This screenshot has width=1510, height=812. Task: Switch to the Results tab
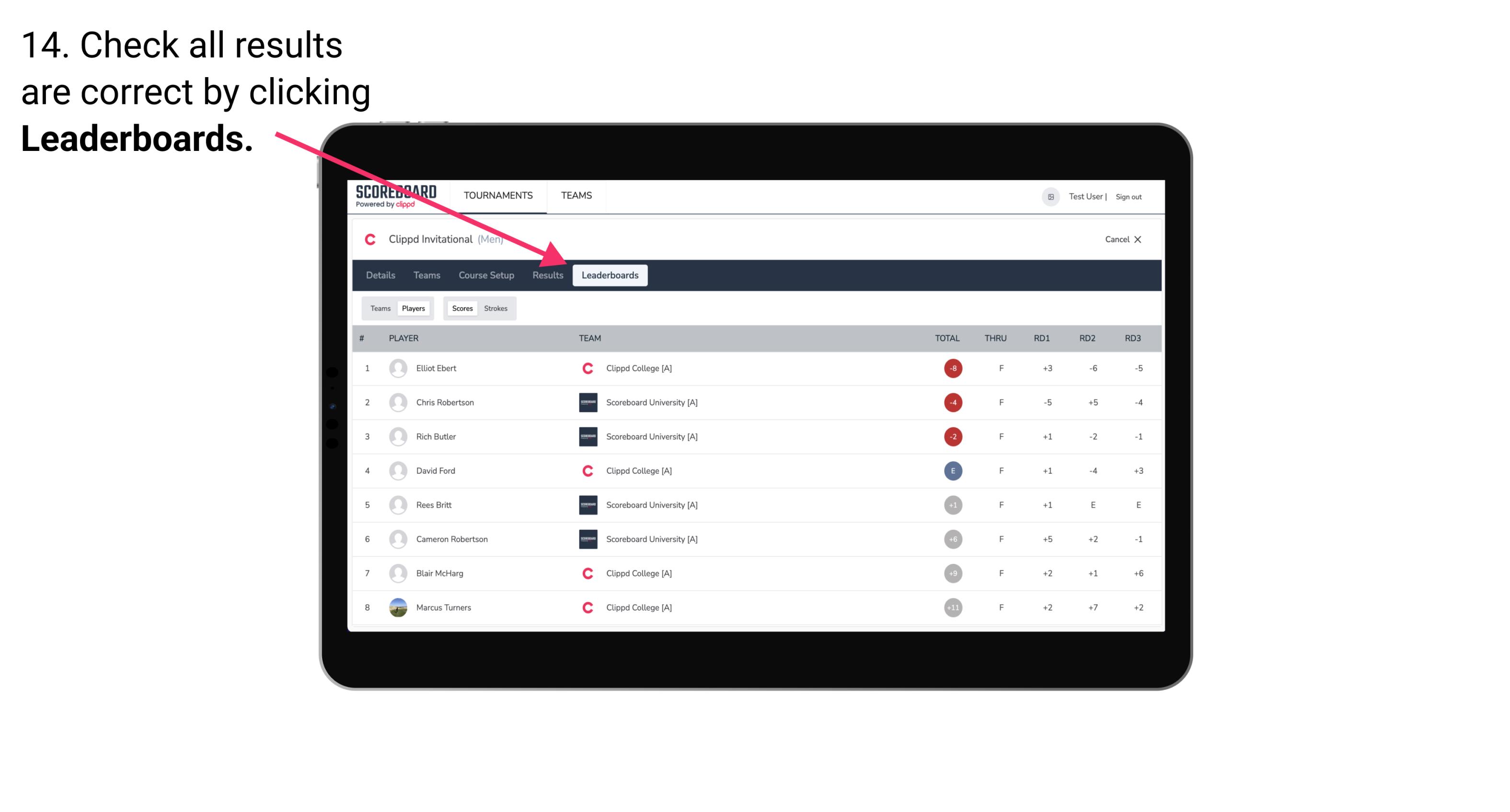pyautogui.click(x=547, y=275)
